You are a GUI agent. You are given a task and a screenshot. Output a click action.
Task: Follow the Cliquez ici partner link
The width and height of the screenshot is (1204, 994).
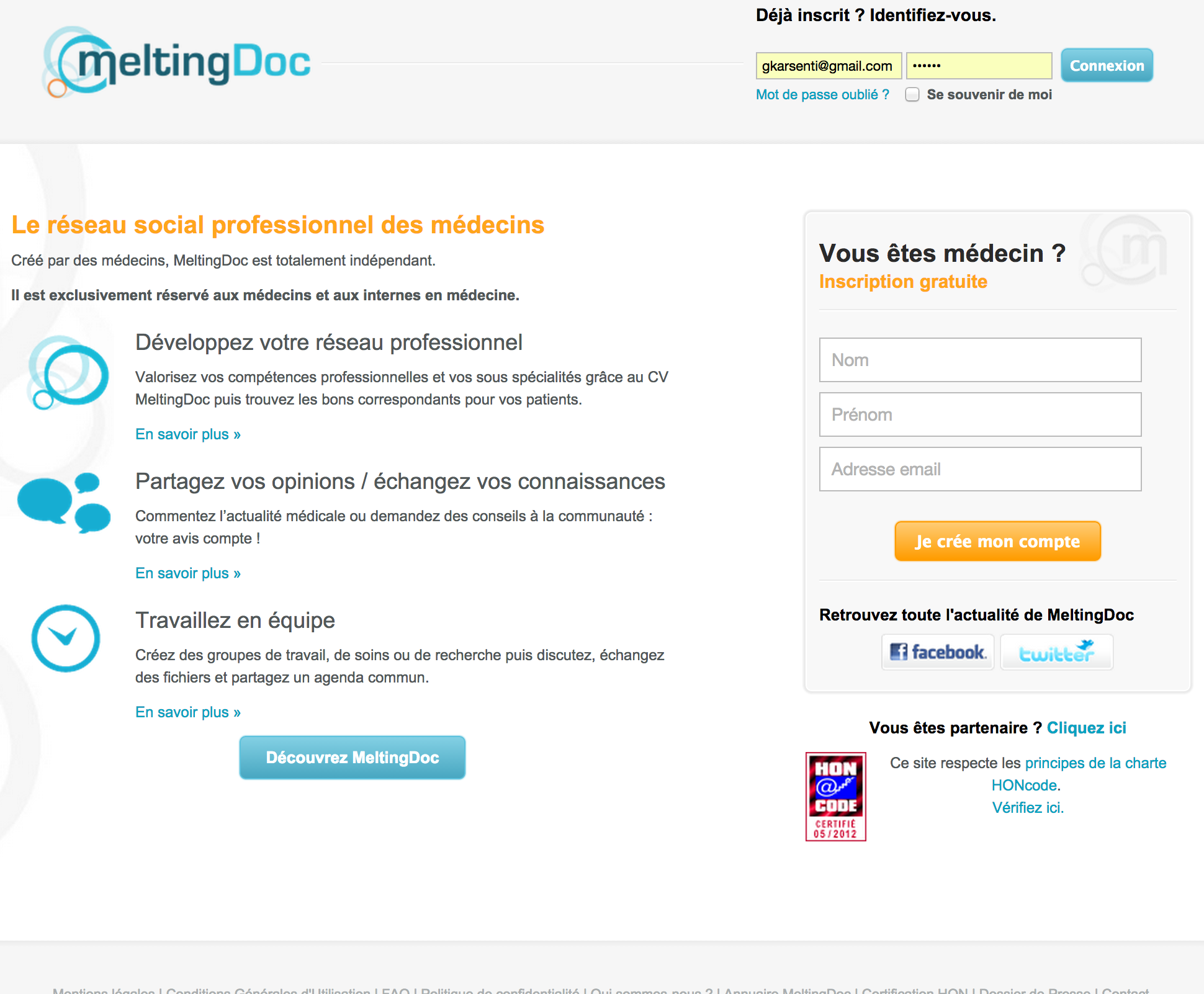(x=1086, y=728)
